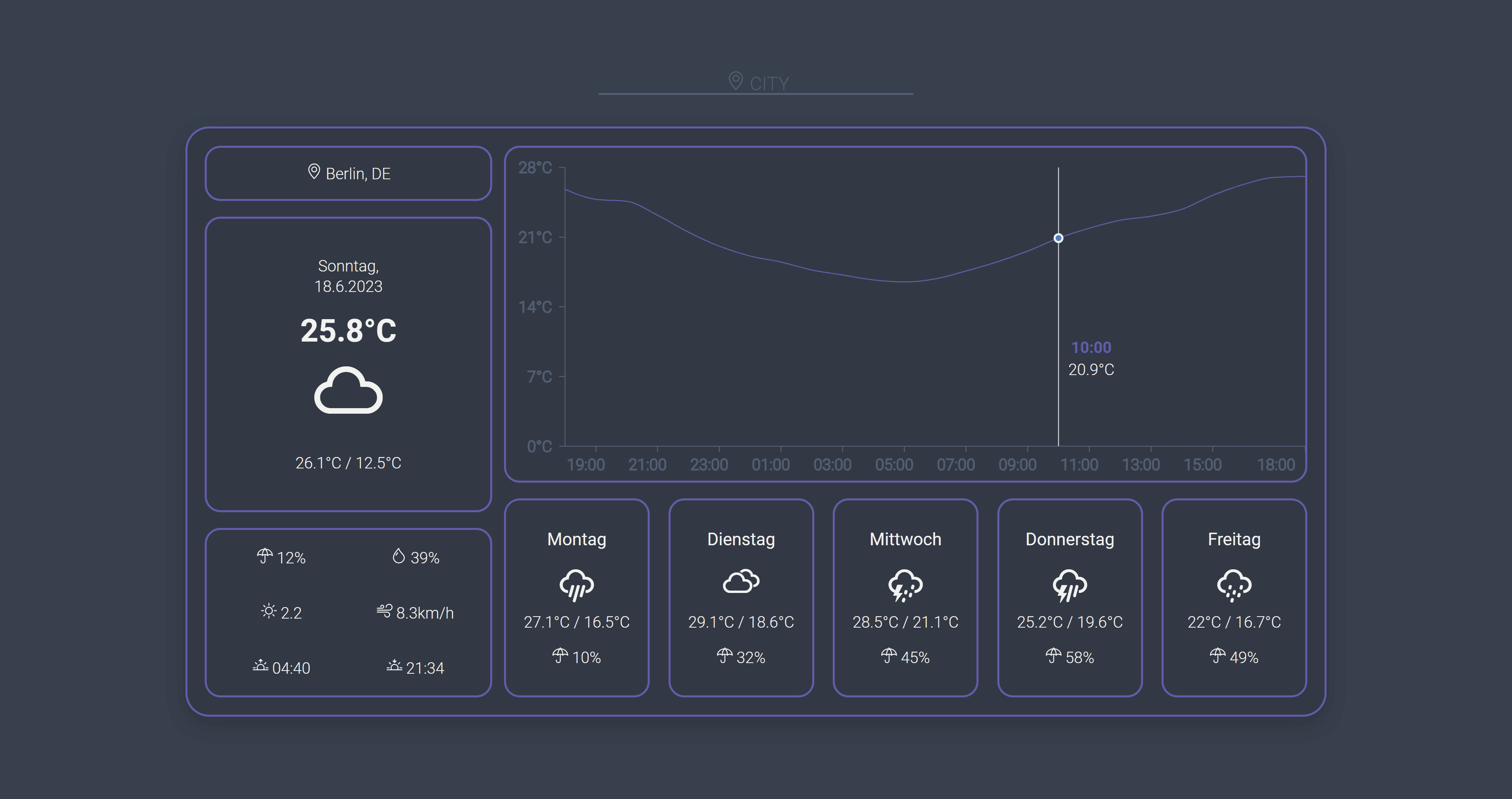This screenshot has width=1512, height=799.
Task: Click the 25.8°C current temperature
Action: coord(348,331)
